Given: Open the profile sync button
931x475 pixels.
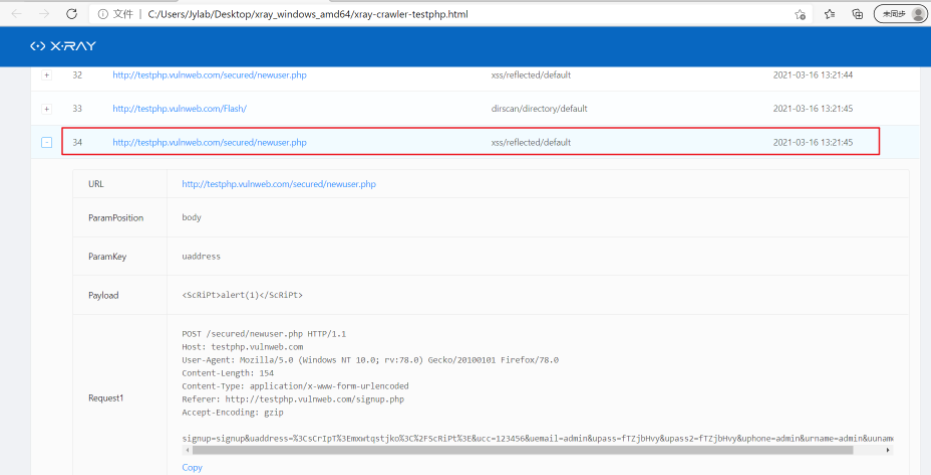Looking at the screenshot, I should [900, 14].
